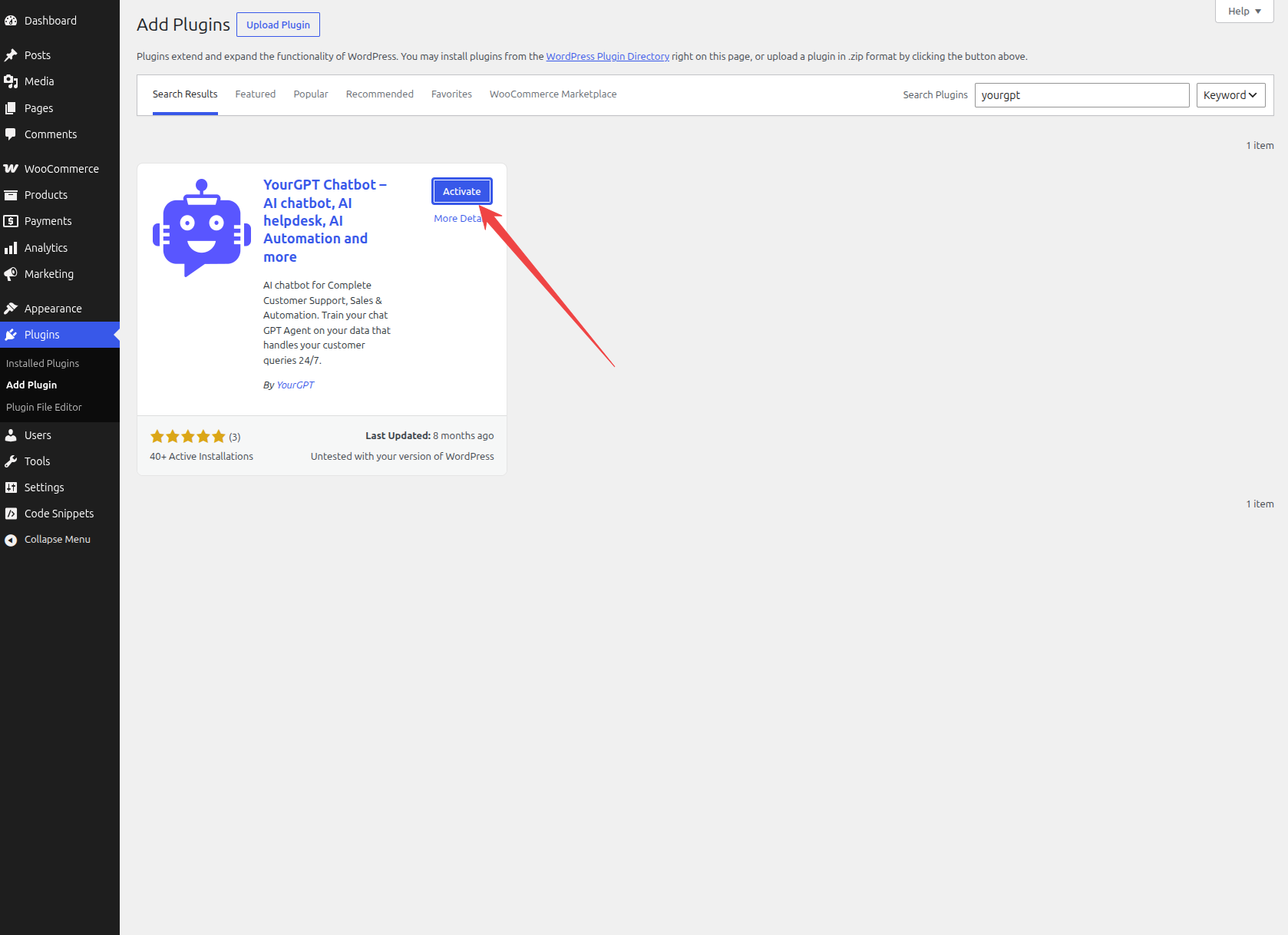This screenshot has width=1288, height=935.
Task: Click the "Search Plugins" field label
Action: tap(935, 95)
